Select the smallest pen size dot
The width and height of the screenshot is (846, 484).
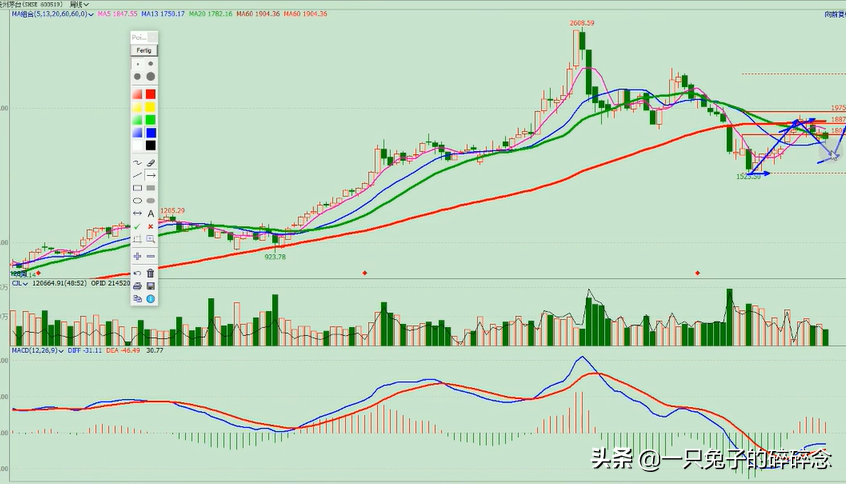pyautogui.click(x=138, y=64)
